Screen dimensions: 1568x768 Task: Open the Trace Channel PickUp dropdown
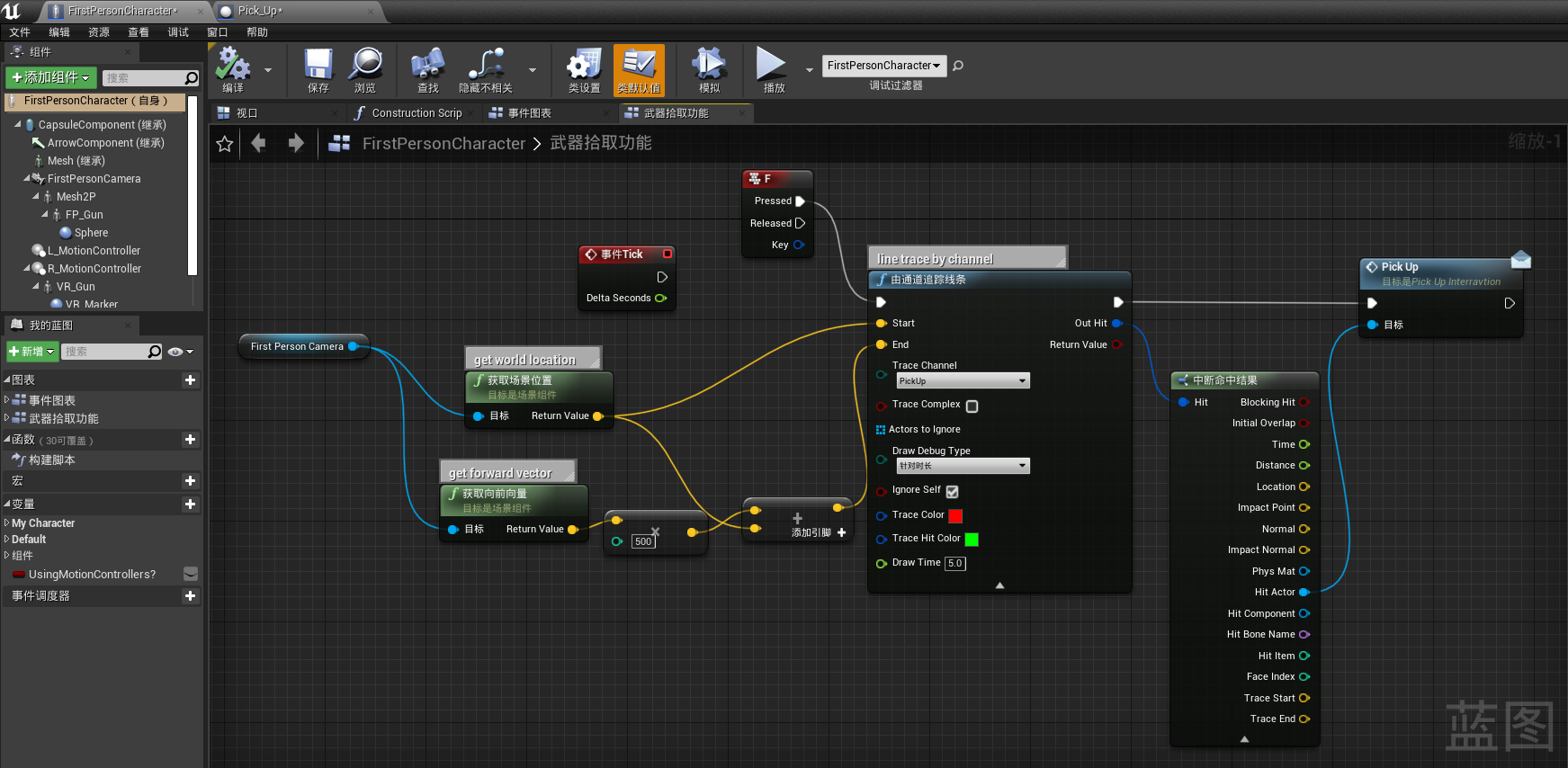coord(962,381)
